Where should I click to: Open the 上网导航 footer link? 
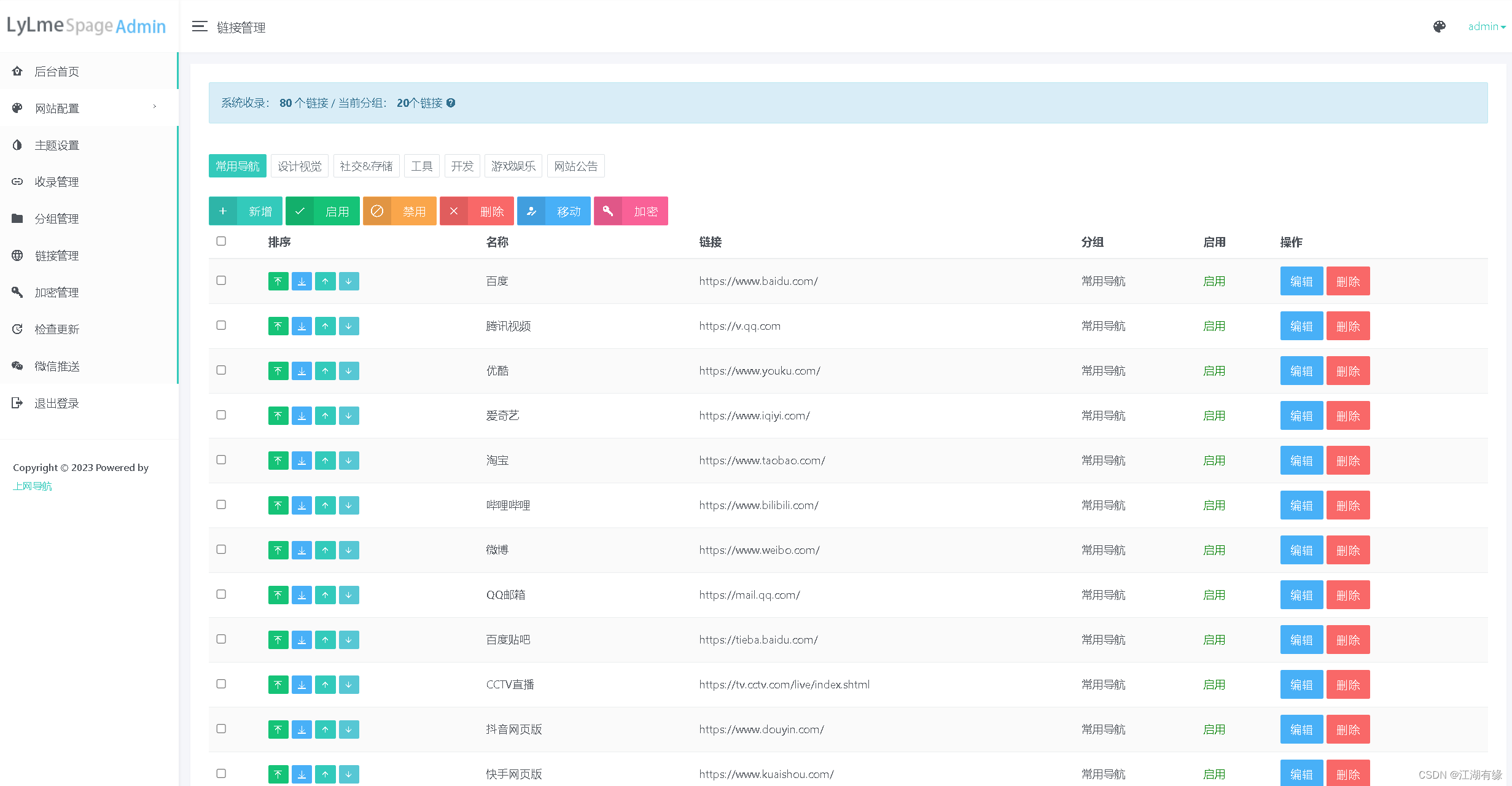tap(33, 486)
